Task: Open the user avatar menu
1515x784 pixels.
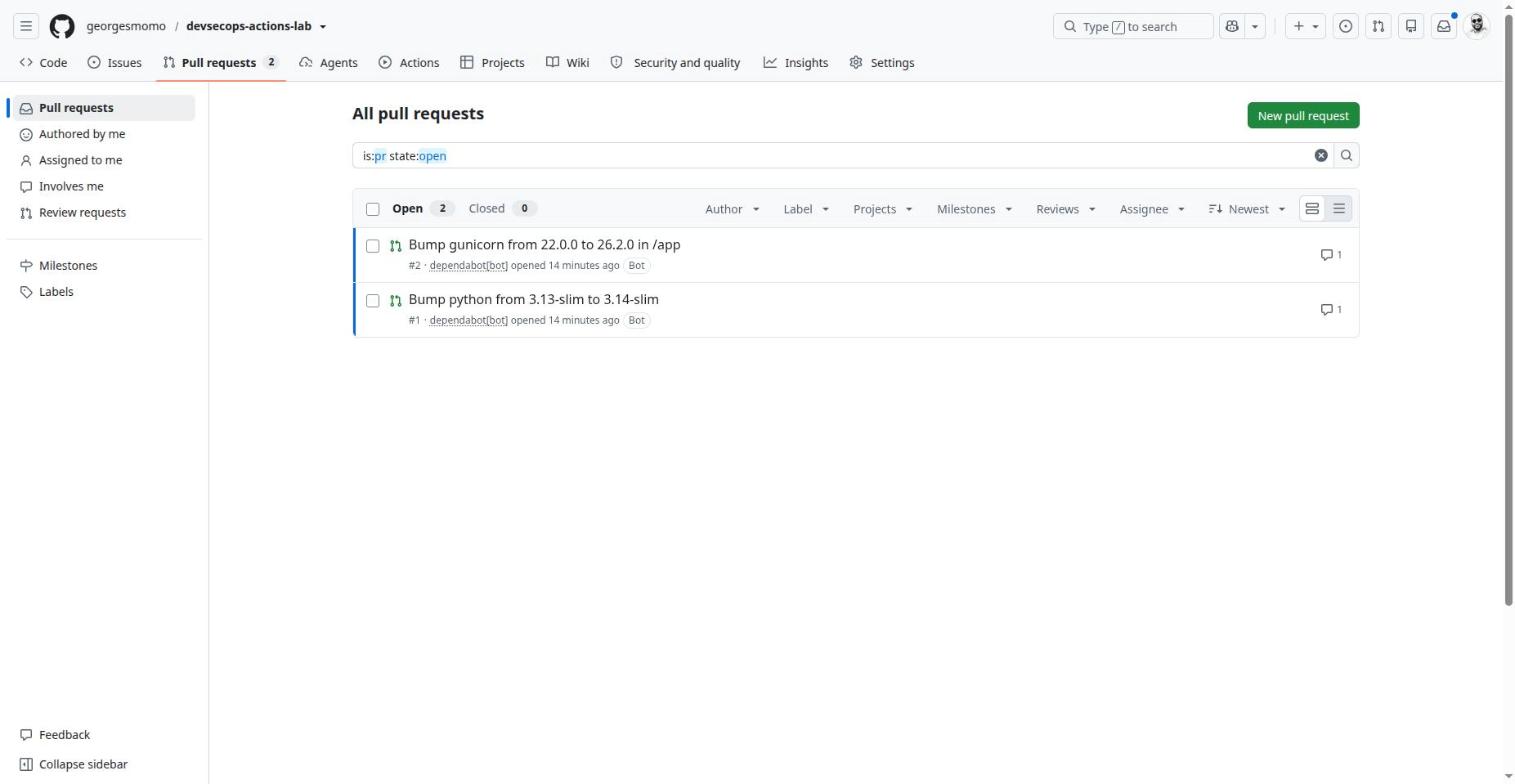Action: 1477,26
